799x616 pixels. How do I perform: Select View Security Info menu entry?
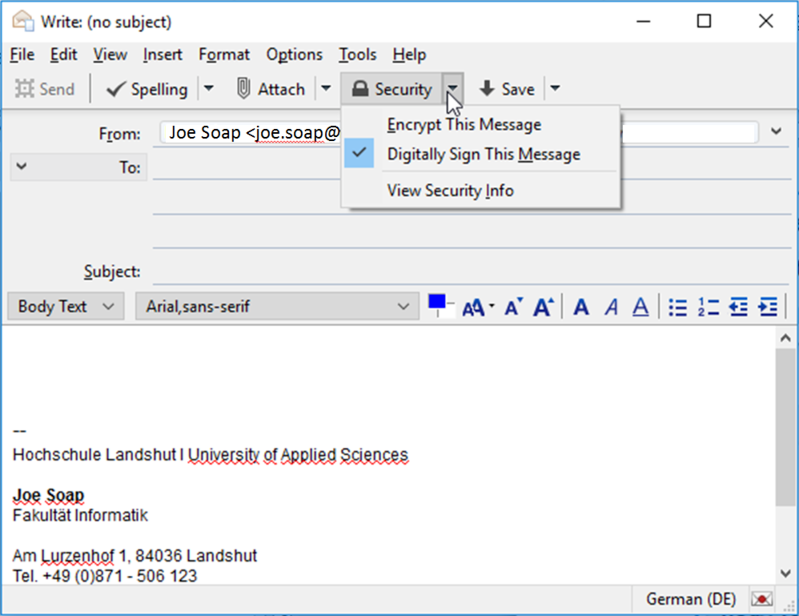(450, 190)
